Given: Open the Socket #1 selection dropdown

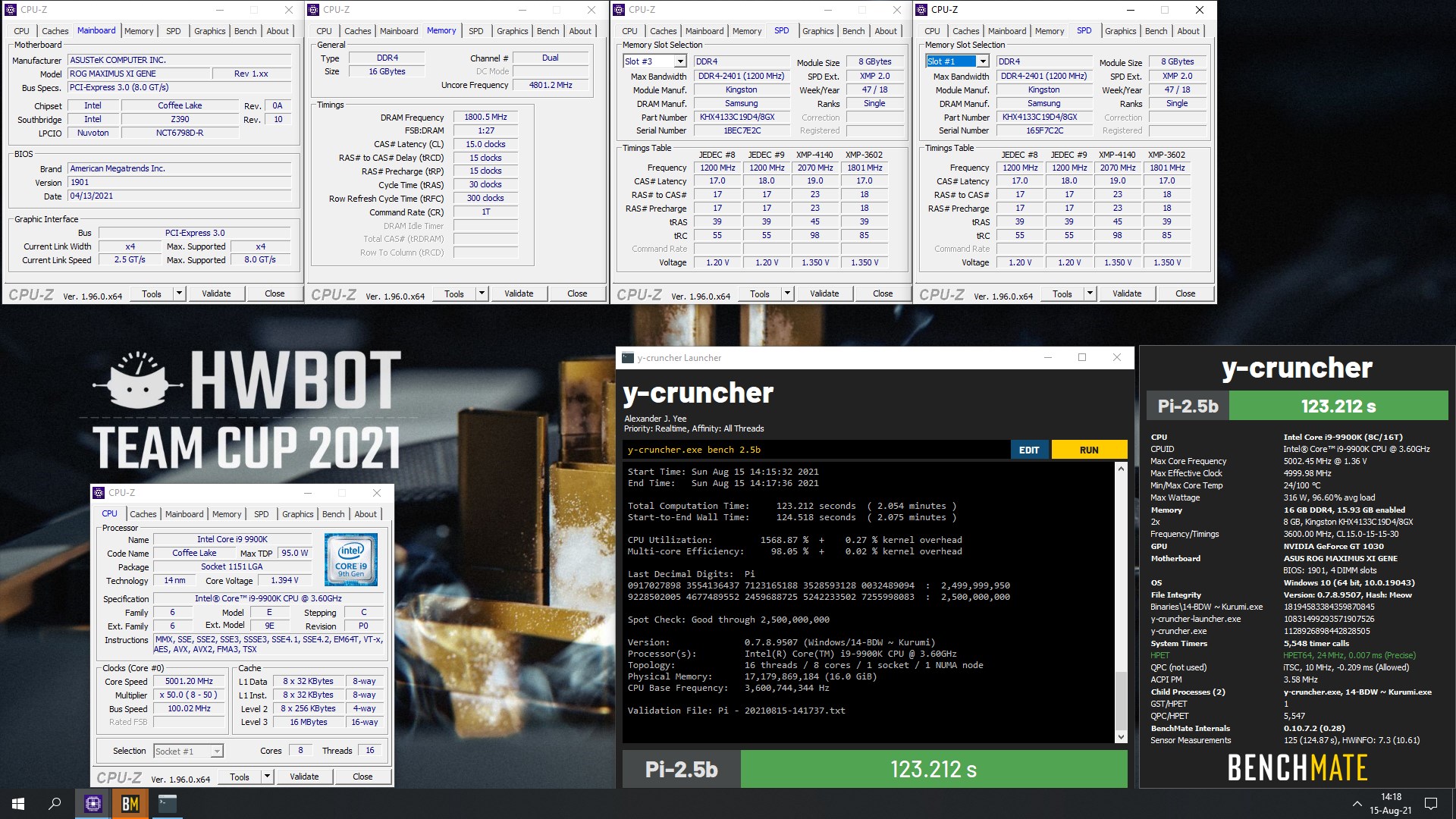Looking at the screenshot, I should coord(217,752).
